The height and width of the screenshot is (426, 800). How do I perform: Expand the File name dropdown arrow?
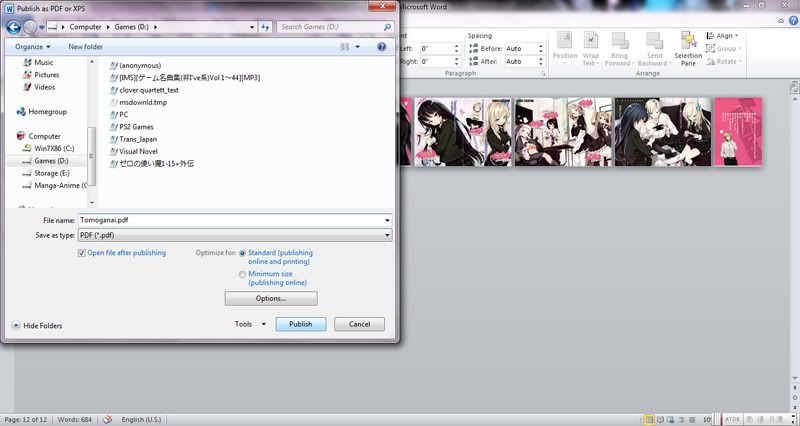pos(387,220)
